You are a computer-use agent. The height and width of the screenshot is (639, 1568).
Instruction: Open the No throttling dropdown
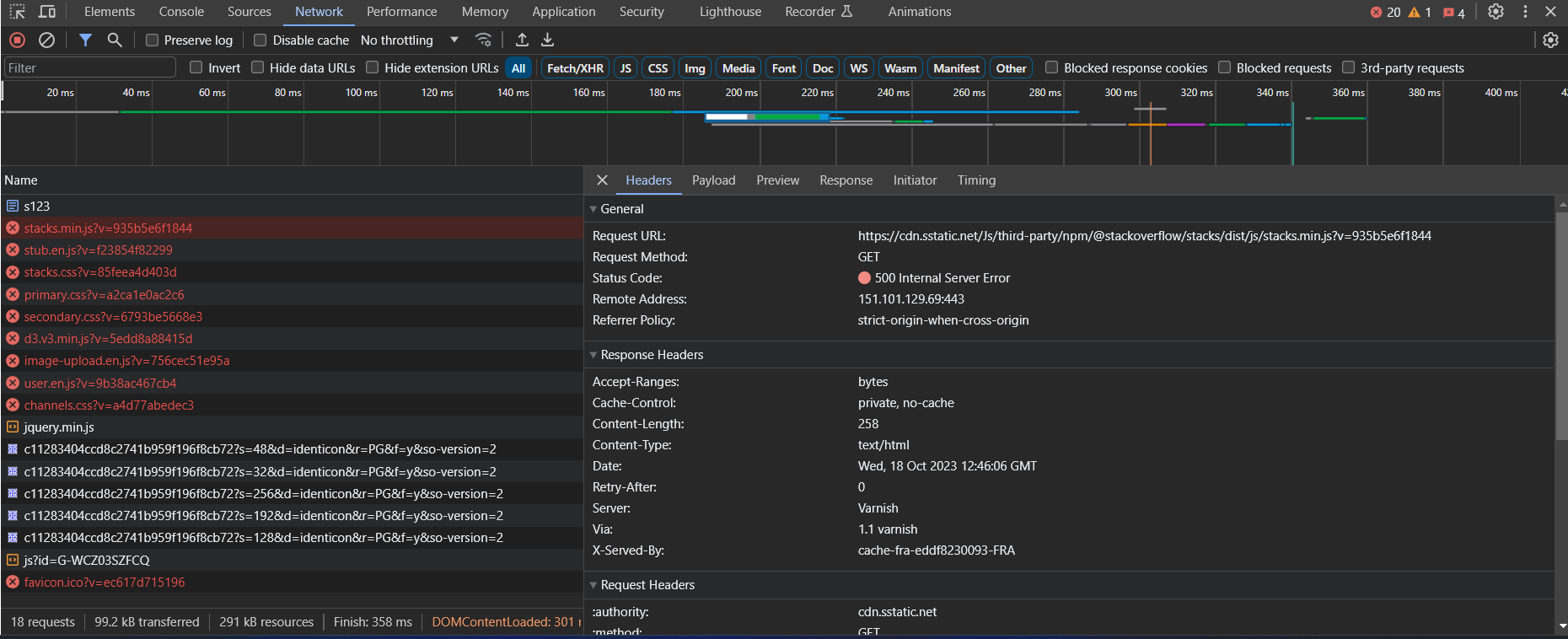pos(410,40)
